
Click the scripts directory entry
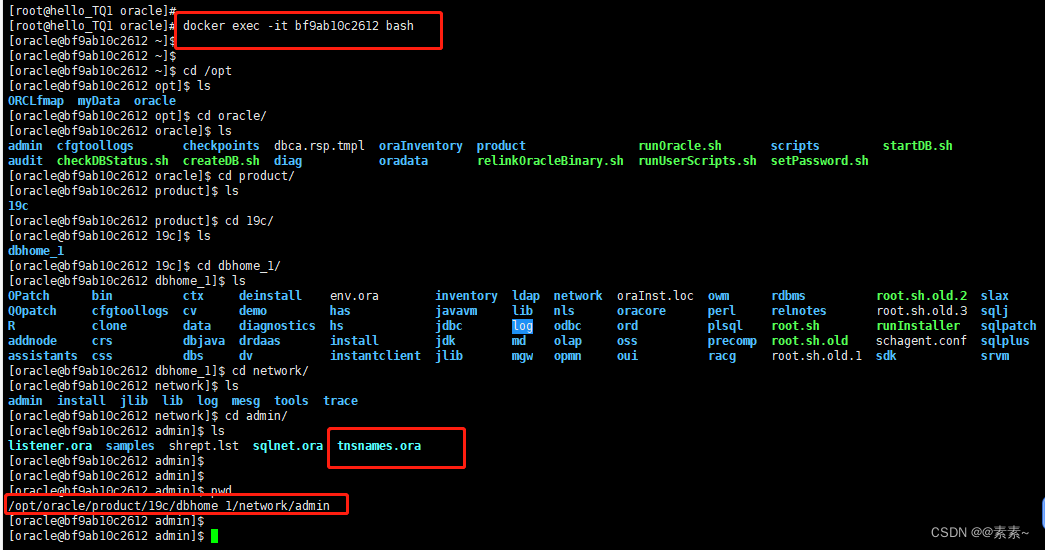click(x=795, y=146)
